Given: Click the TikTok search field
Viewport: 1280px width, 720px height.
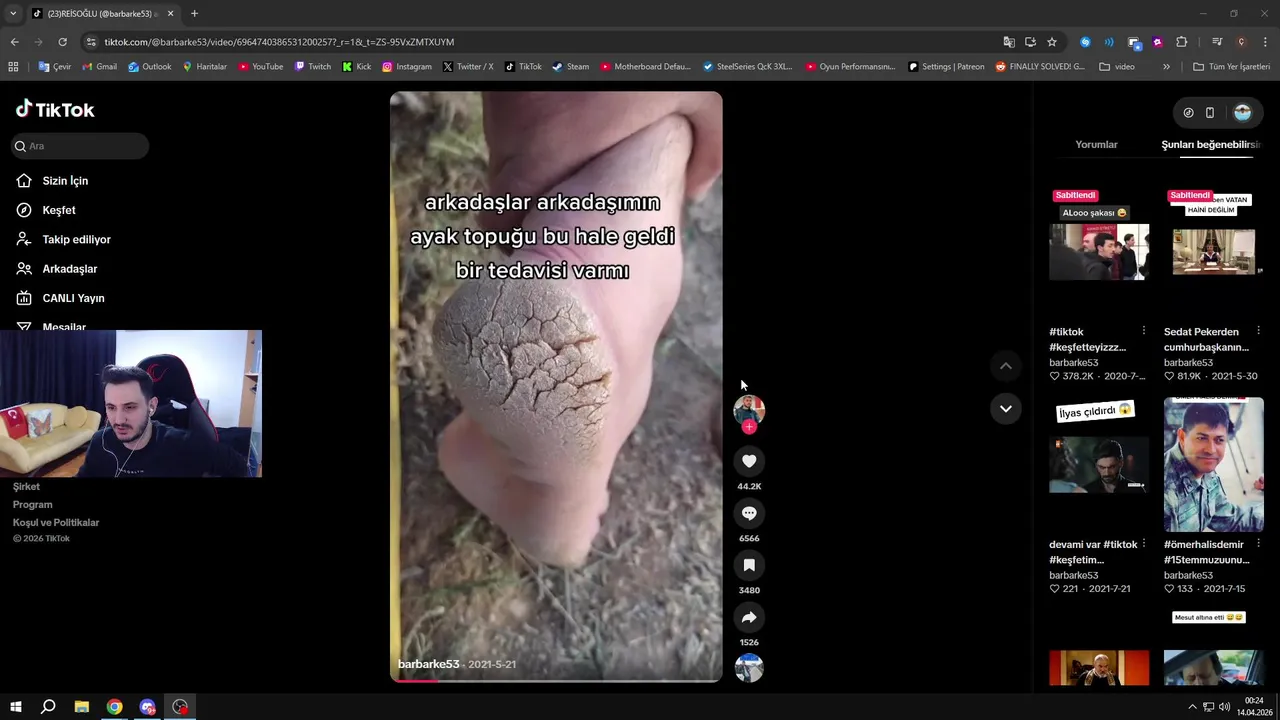Looking at the screenshot, I should coord(81,146).
